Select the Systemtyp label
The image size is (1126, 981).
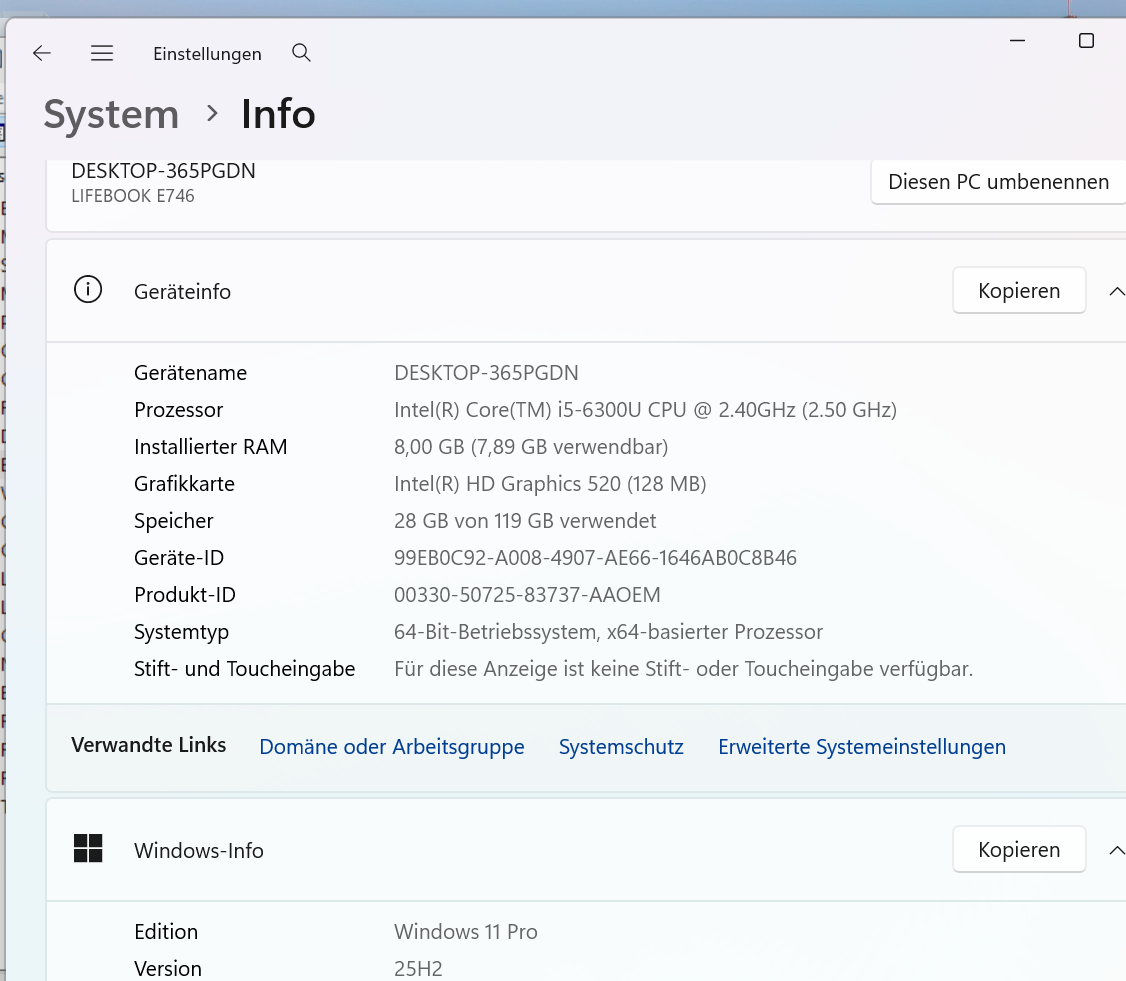181,632
